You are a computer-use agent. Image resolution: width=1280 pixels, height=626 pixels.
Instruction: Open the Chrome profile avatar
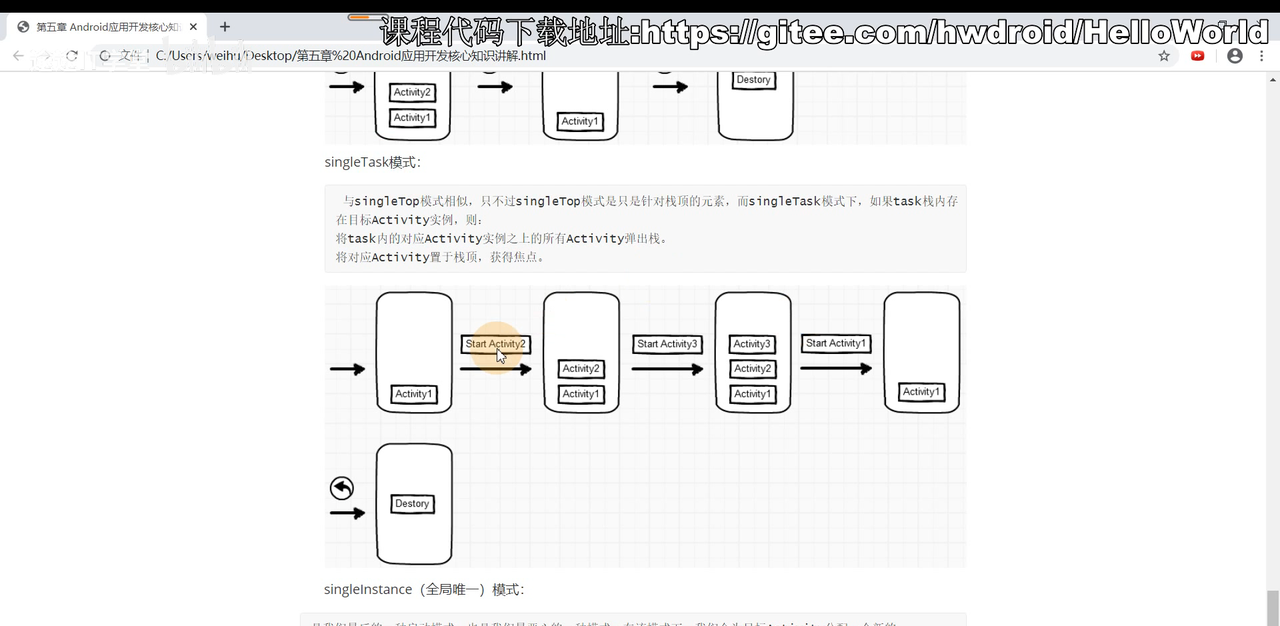(x=1232, y=56)
